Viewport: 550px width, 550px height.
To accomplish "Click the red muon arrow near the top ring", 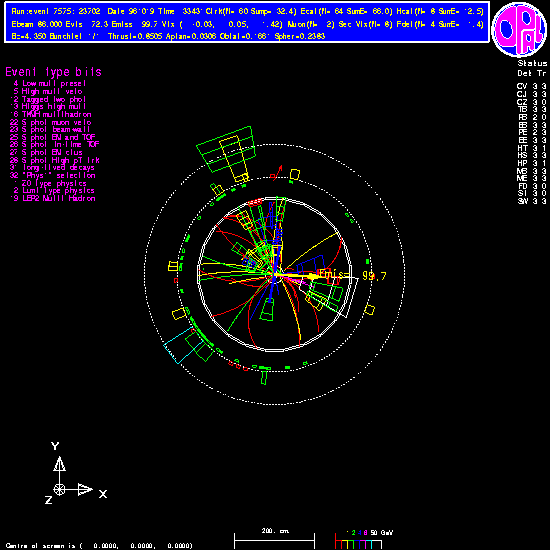I will [278, 172].
